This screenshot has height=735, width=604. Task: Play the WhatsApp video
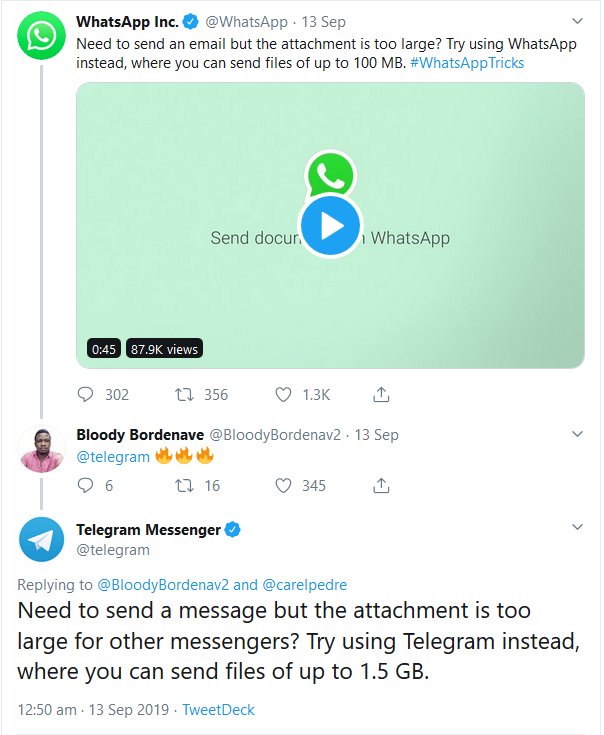tap(330, 227)
